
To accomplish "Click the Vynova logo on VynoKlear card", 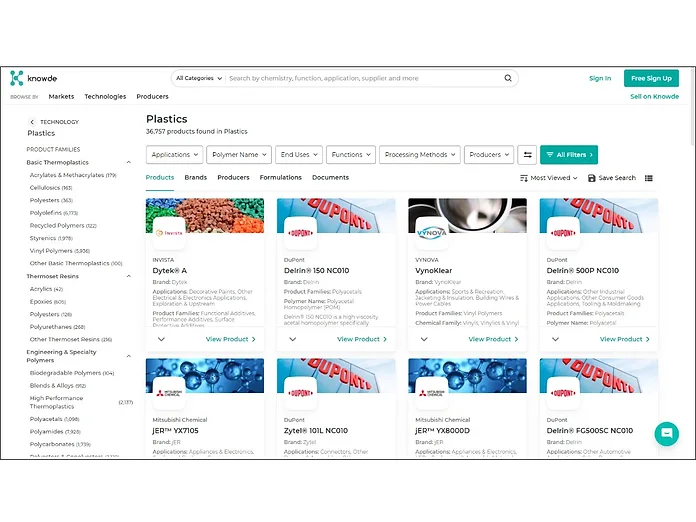I will coord(431,233).
